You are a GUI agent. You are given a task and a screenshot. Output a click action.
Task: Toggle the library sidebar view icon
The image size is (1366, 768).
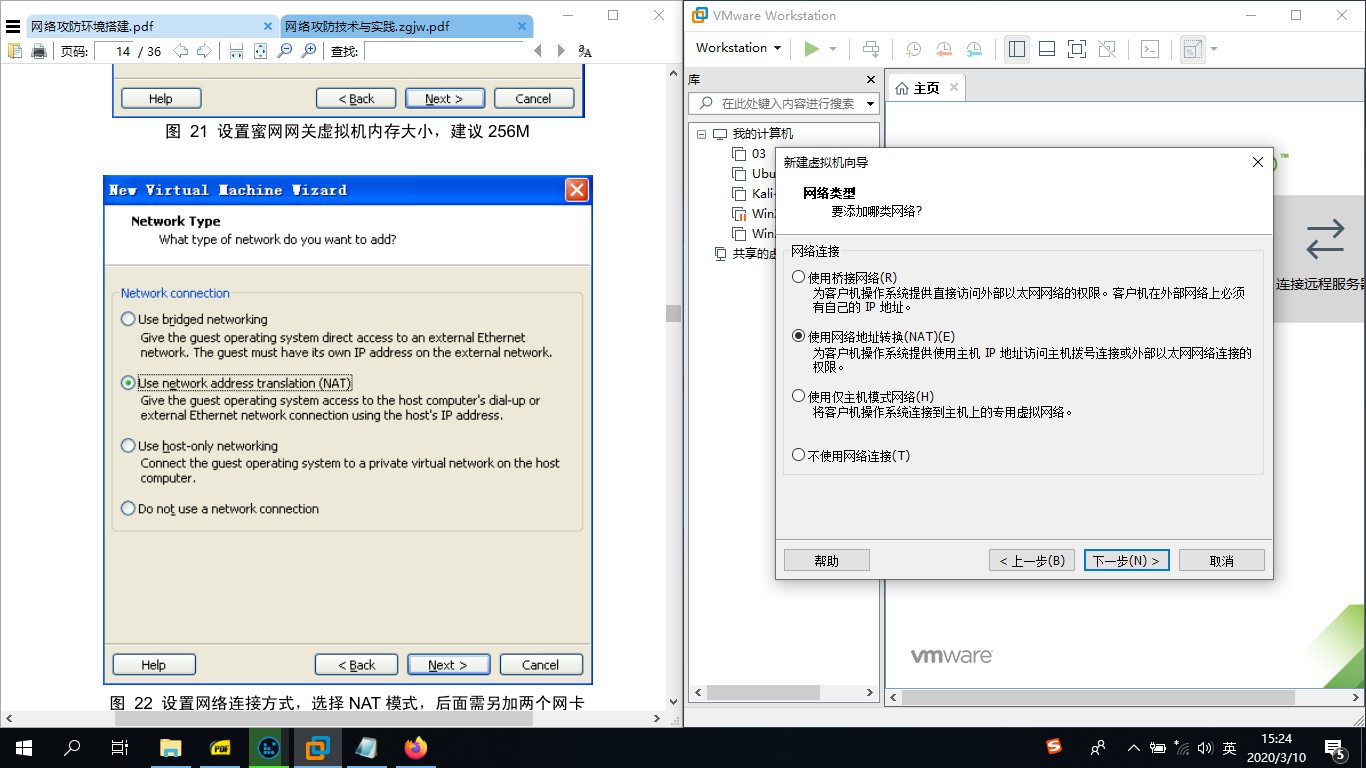[x=1017, y=48]
